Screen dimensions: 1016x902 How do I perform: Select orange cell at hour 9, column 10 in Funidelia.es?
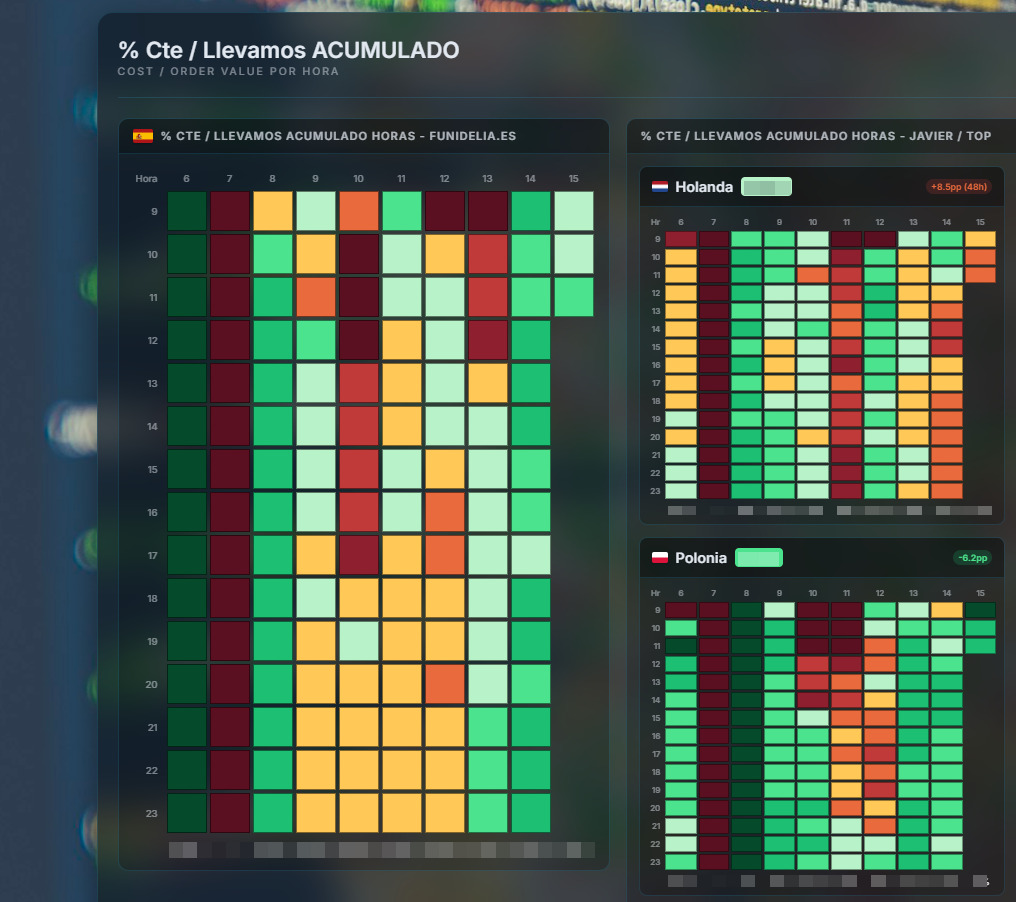point(358,211)
